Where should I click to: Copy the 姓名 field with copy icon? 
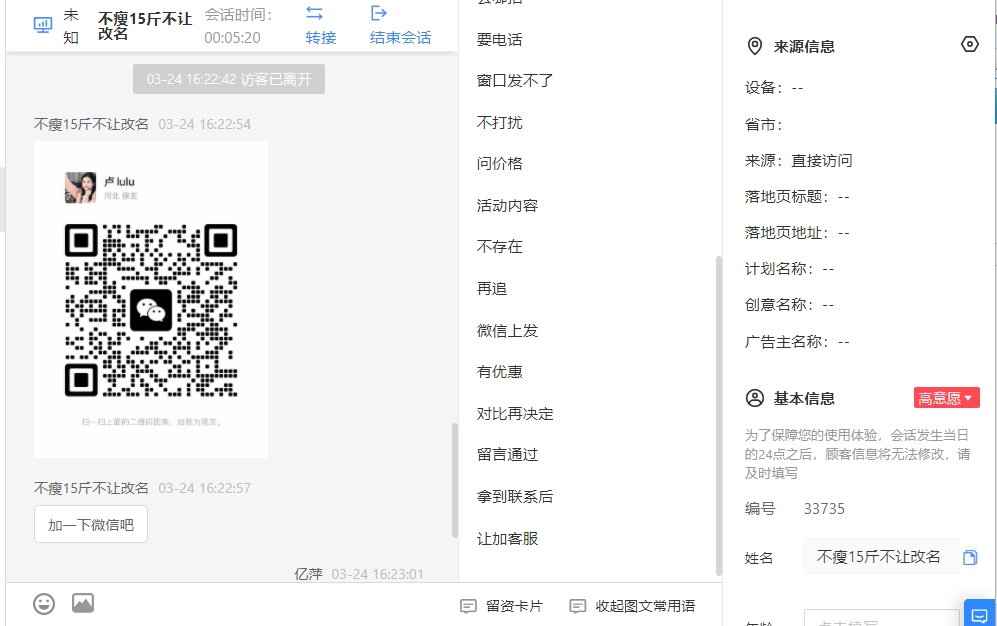[x=970, y=557]
